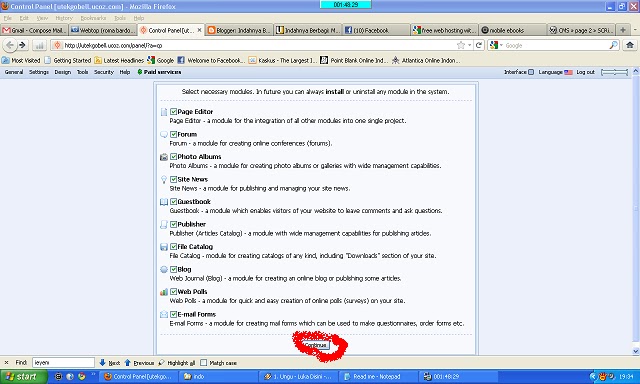Click Highlight all in the Find bar
The image size is (640, 384).
tap(177, 362)
